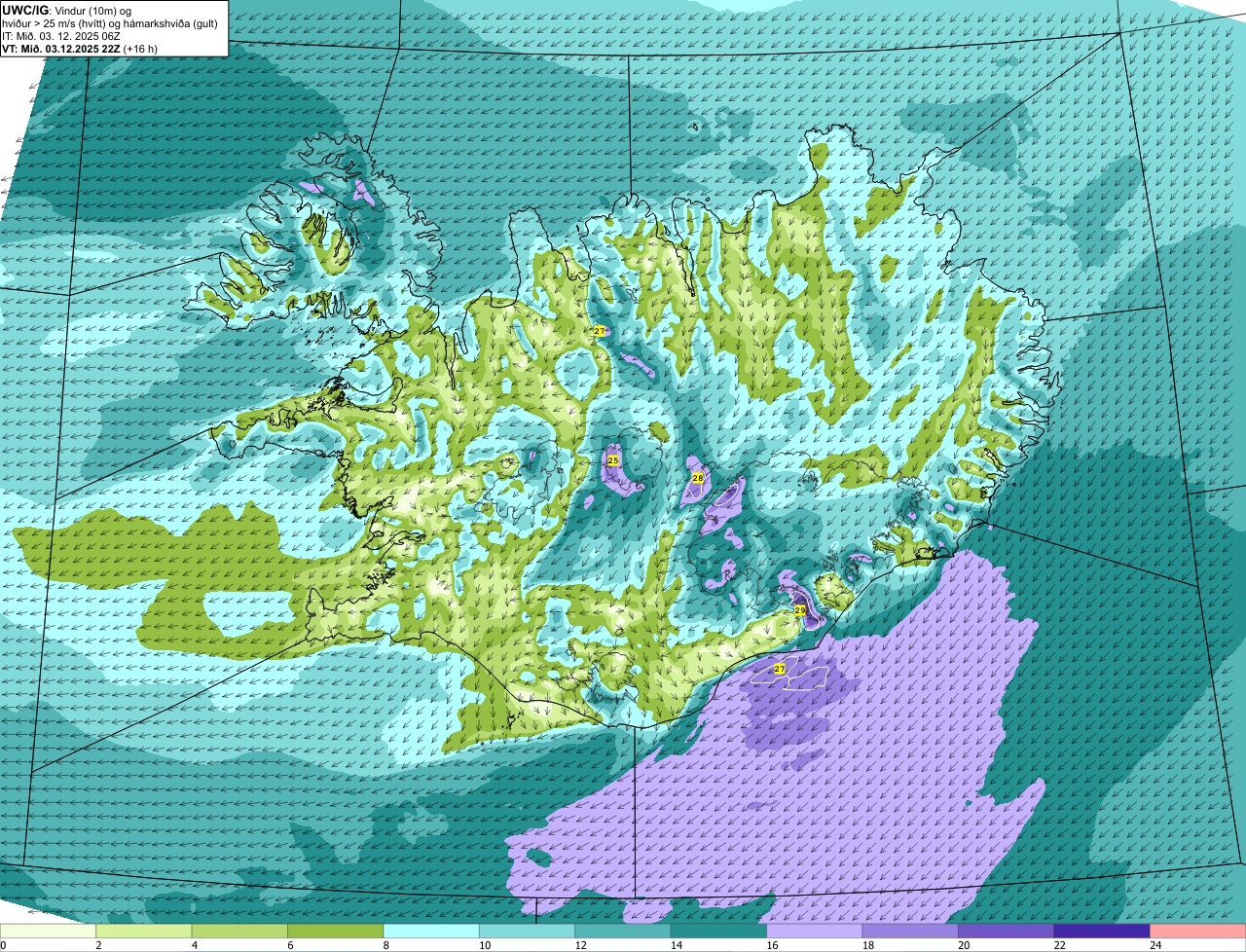Image resolution: width=1246 pixels, height=952 pixels.
Task: Click the dark teal 14–16 m/s legend swatch
Action: click(719, 932)
